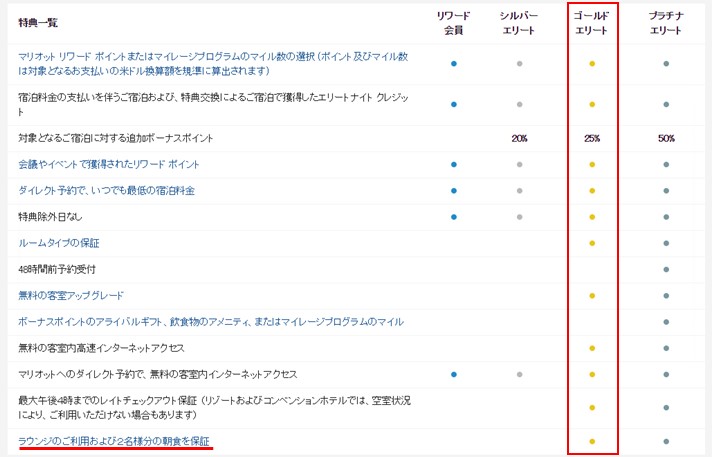Click the 50% platinum bonus value
The image size is (712, 457).
pyautogui.click(x=666, y=138)
